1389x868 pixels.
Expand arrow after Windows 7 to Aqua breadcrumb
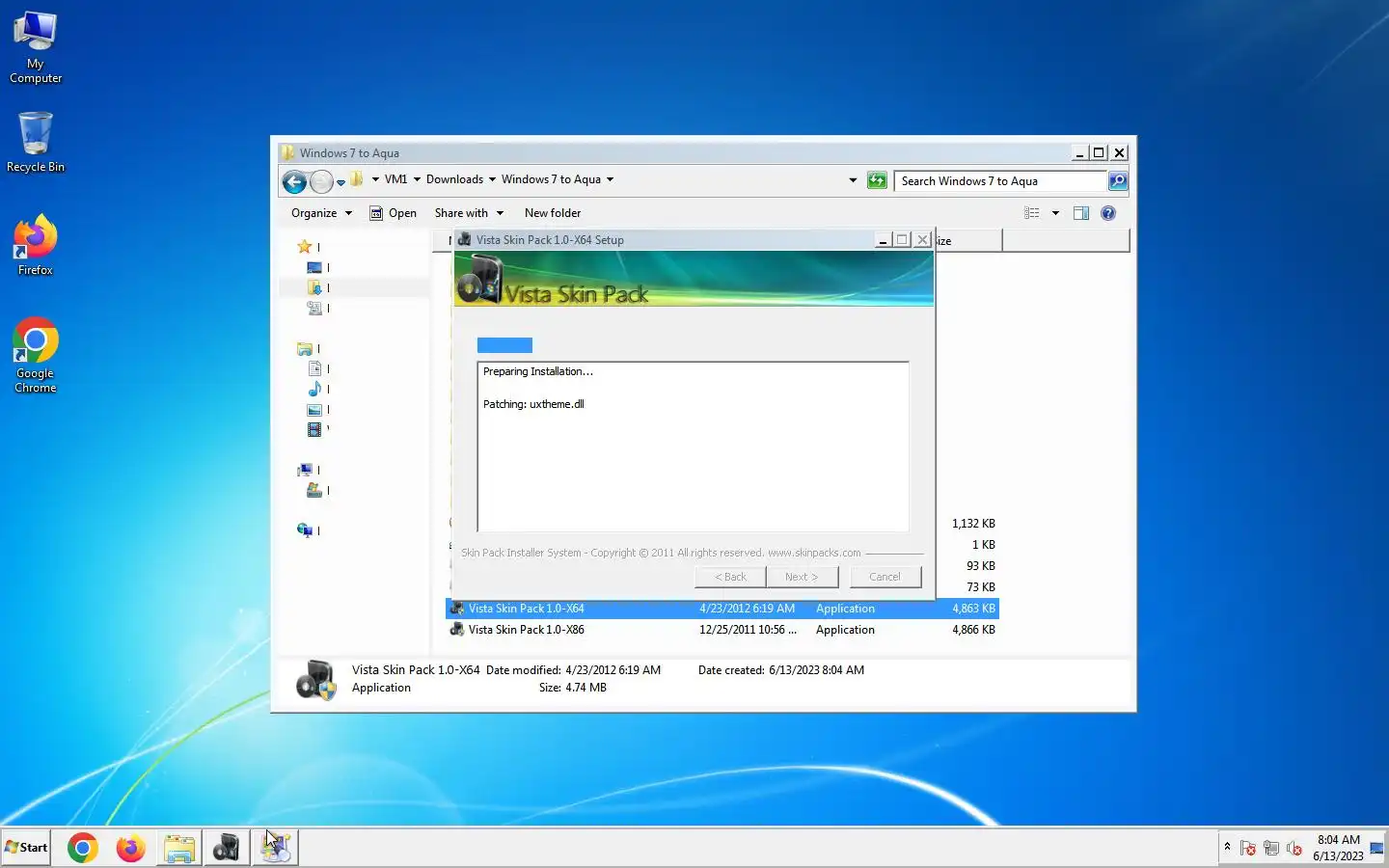pos(610,179)
